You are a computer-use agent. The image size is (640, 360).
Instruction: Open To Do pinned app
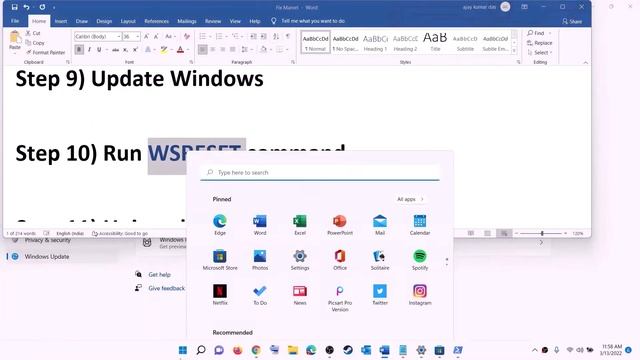pyautogui.click(x=260, y=295)
